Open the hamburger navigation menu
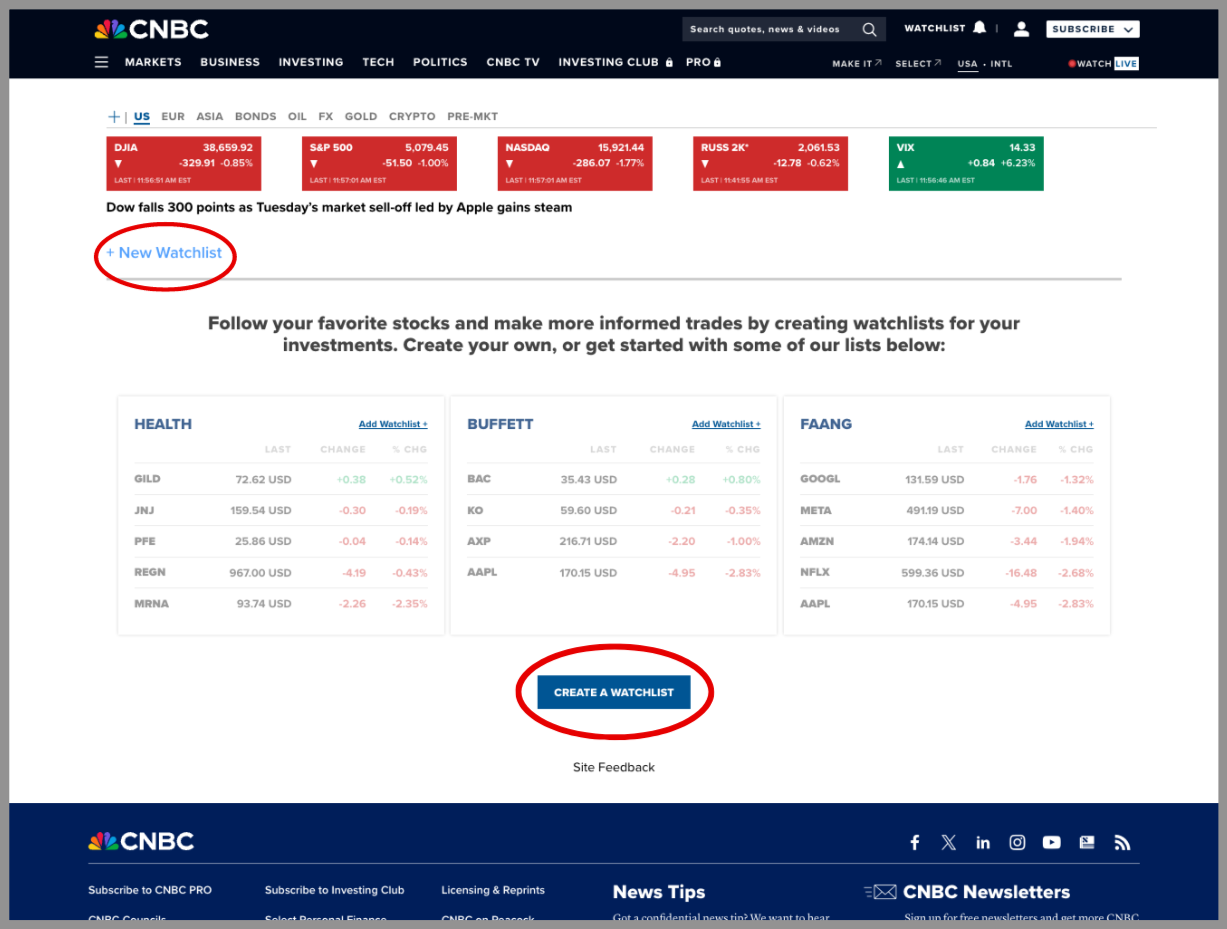Image resolution: width=1227 pixels, height=929 pixels. 101,62
